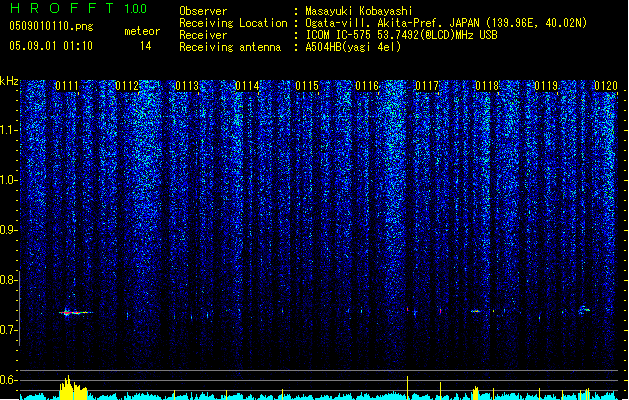Click the 0.9 kHz frequency axis label
Screen dimensions: 629x400
[9, 230]
